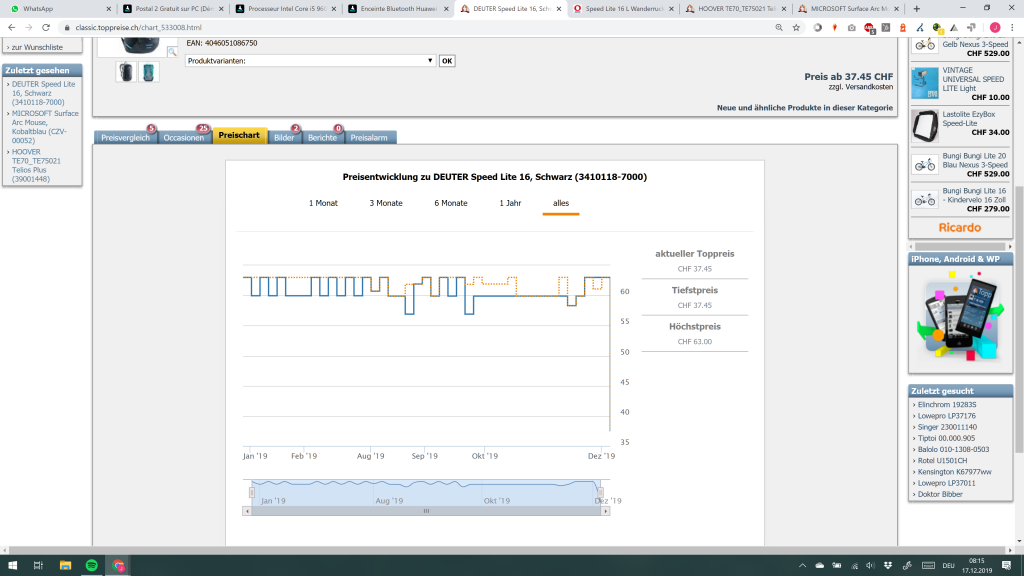Click the chart navigator scrollbar handle
The width and height of the screenshot is (1024, 576).
point(425,511)
